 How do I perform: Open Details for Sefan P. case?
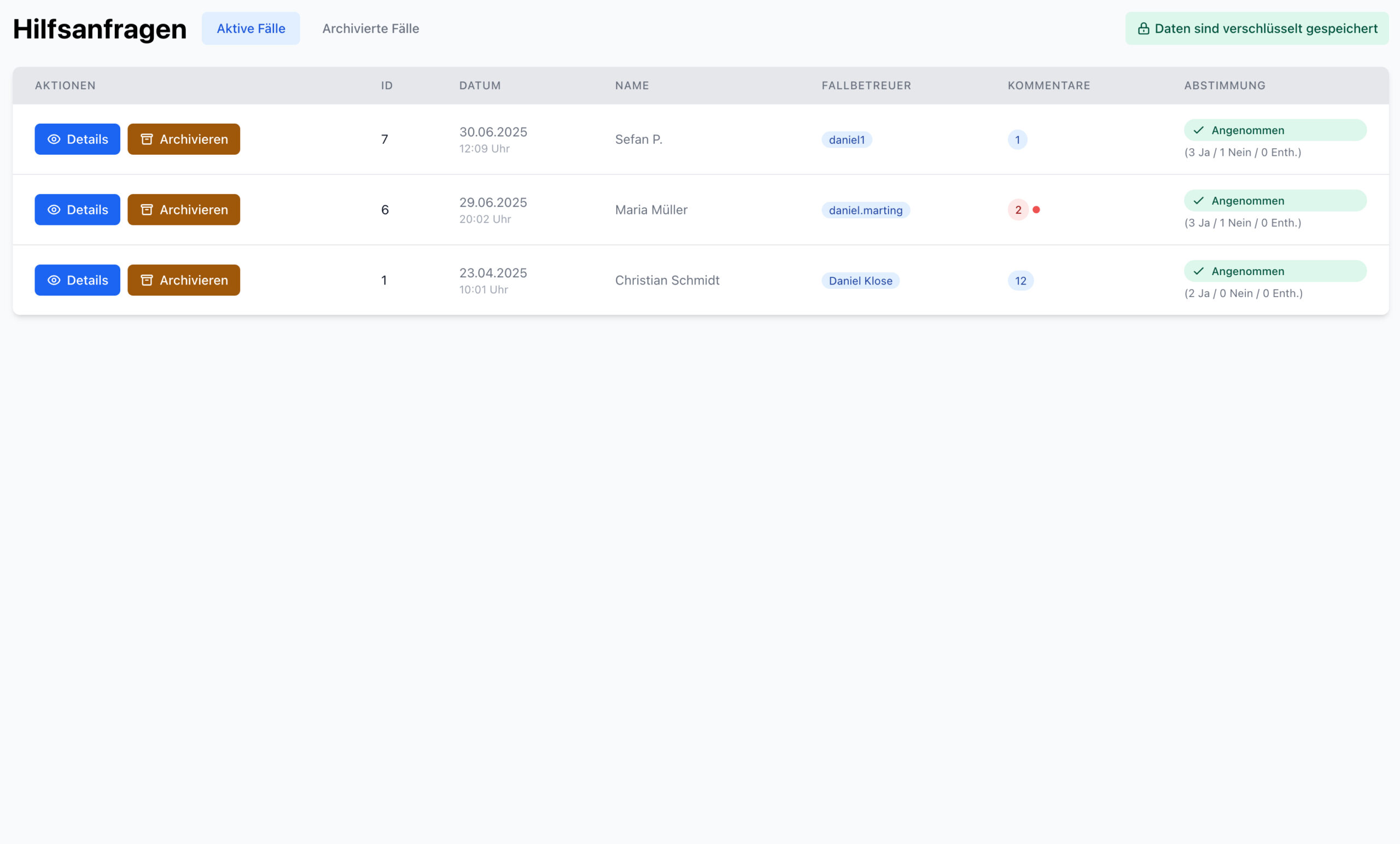77,139
